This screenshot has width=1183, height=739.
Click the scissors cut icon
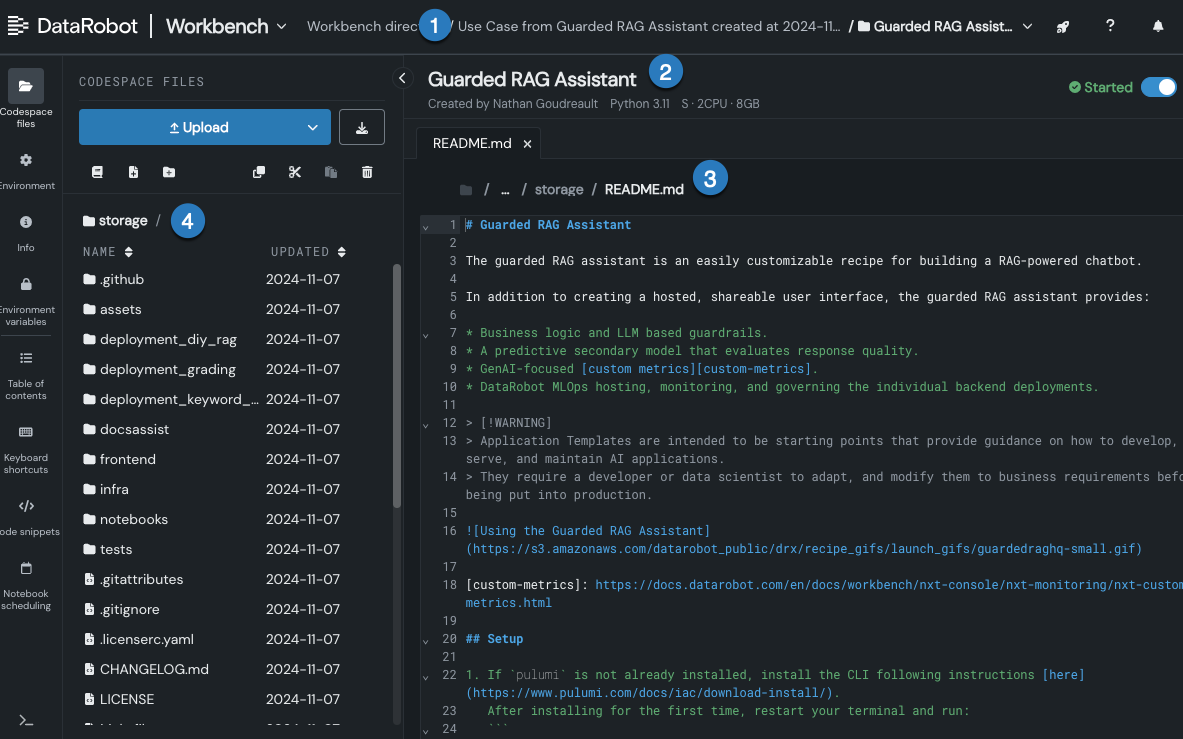[294, 172]
